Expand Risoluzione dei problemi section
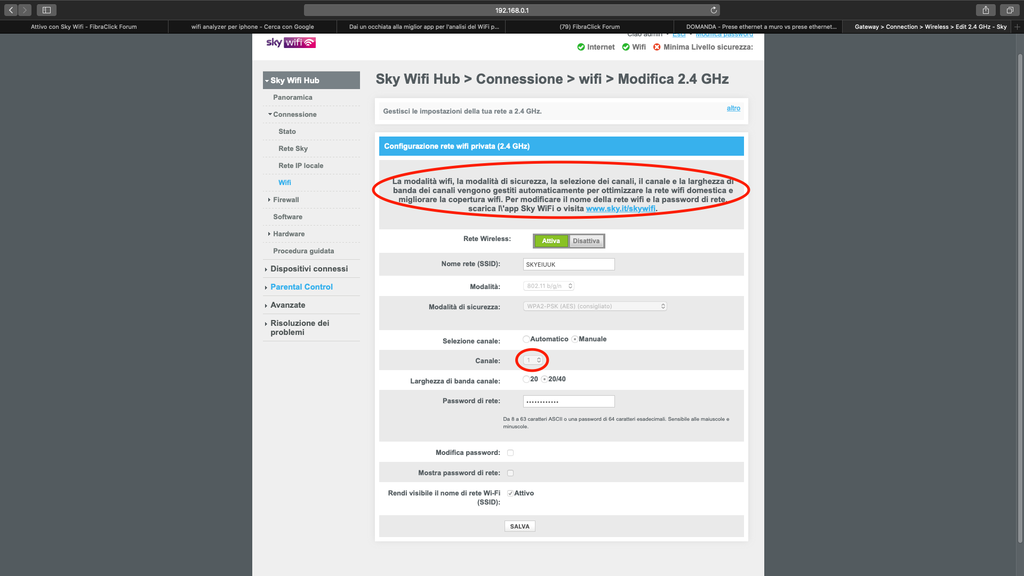 tap(300, 327)
